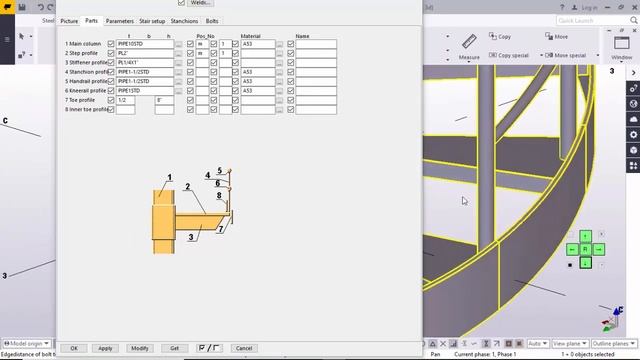Expand the Window dropdown arrow
This screenshot has height=360, width=640.
click(x=622, y=62)
